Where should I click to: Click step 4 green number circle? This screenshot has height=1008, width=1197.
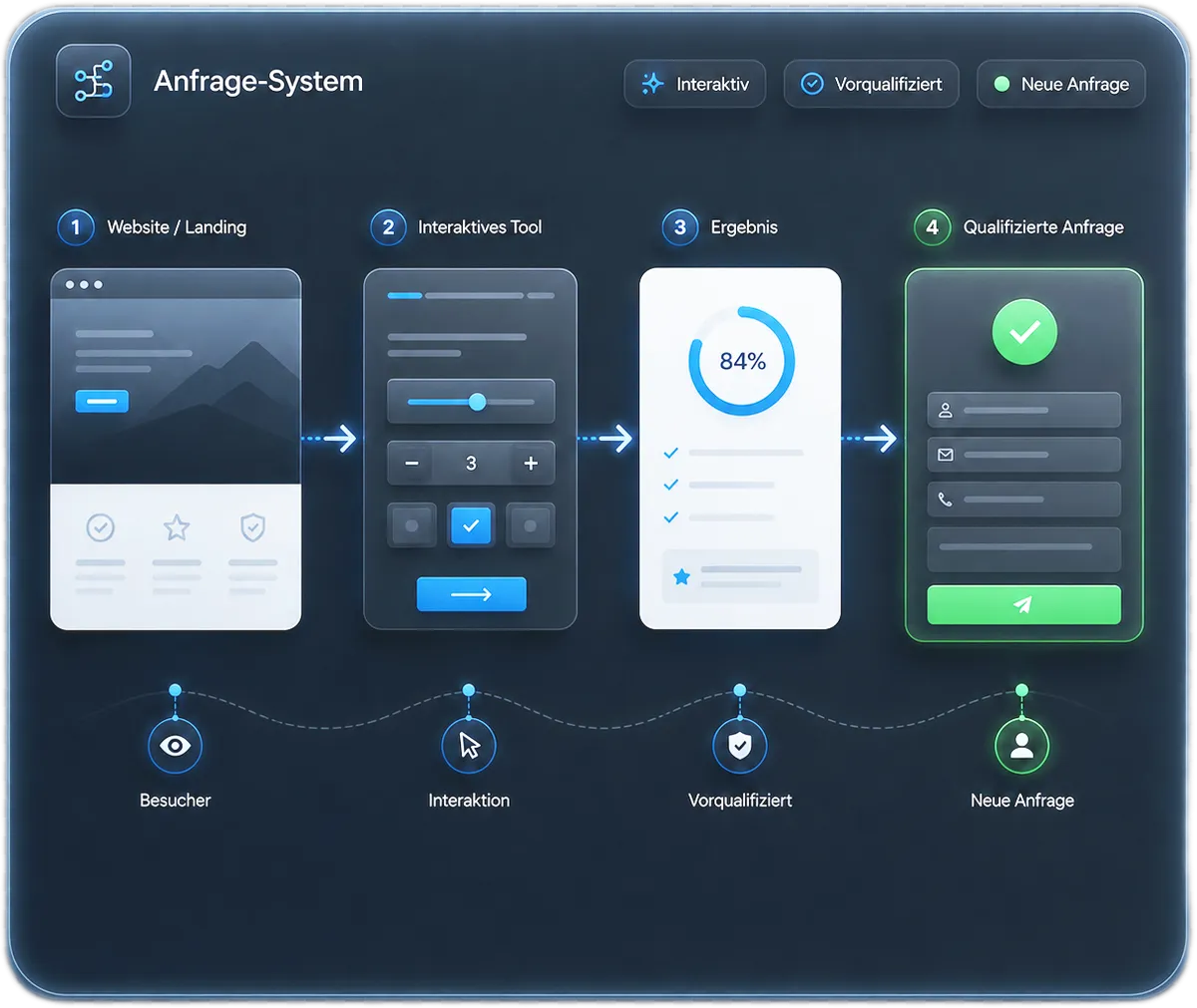click(x=932, y=227)
